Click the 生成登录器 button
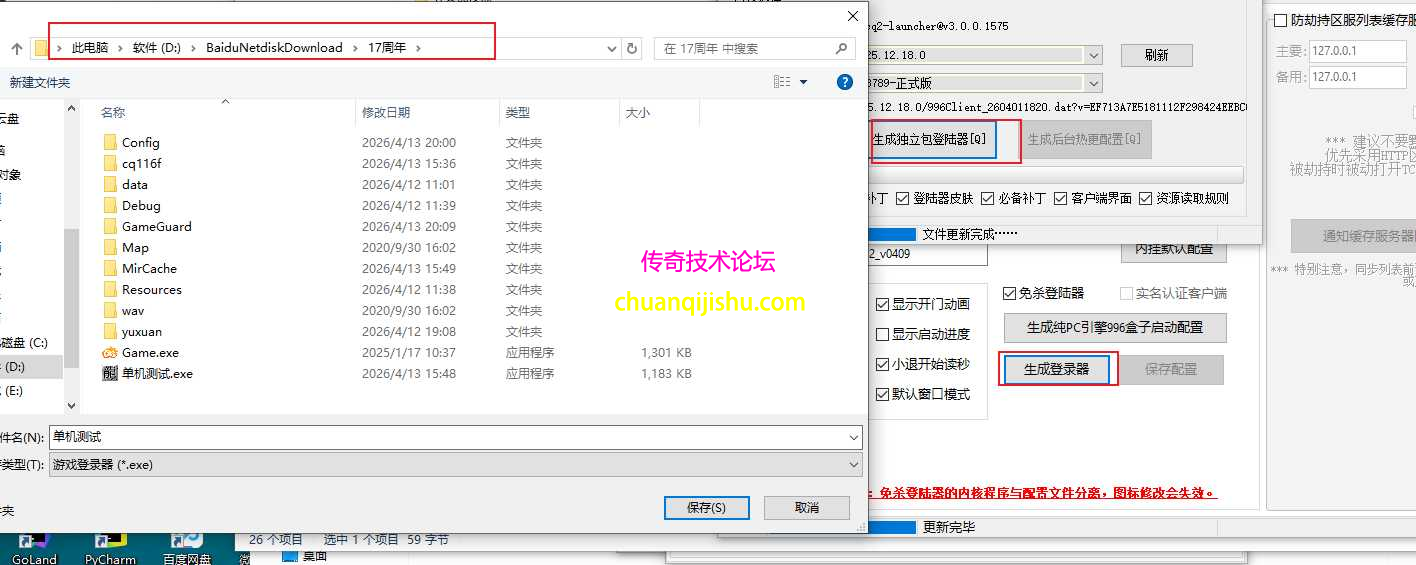This screenshot has width=1416, height=565. tap(1056, 369)
